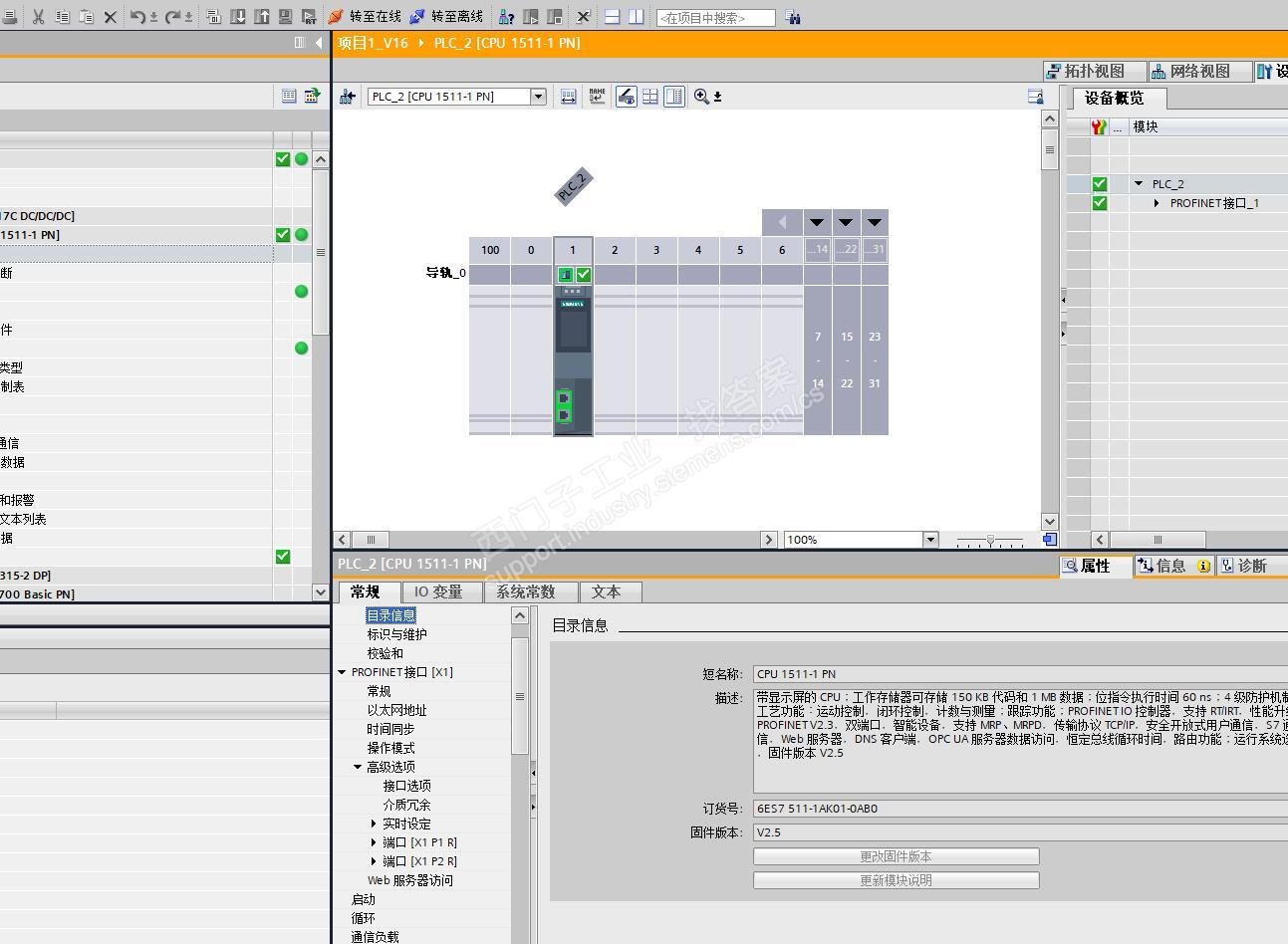
Task: Open the 网络视图 tab
Action: coord(1189,71)
